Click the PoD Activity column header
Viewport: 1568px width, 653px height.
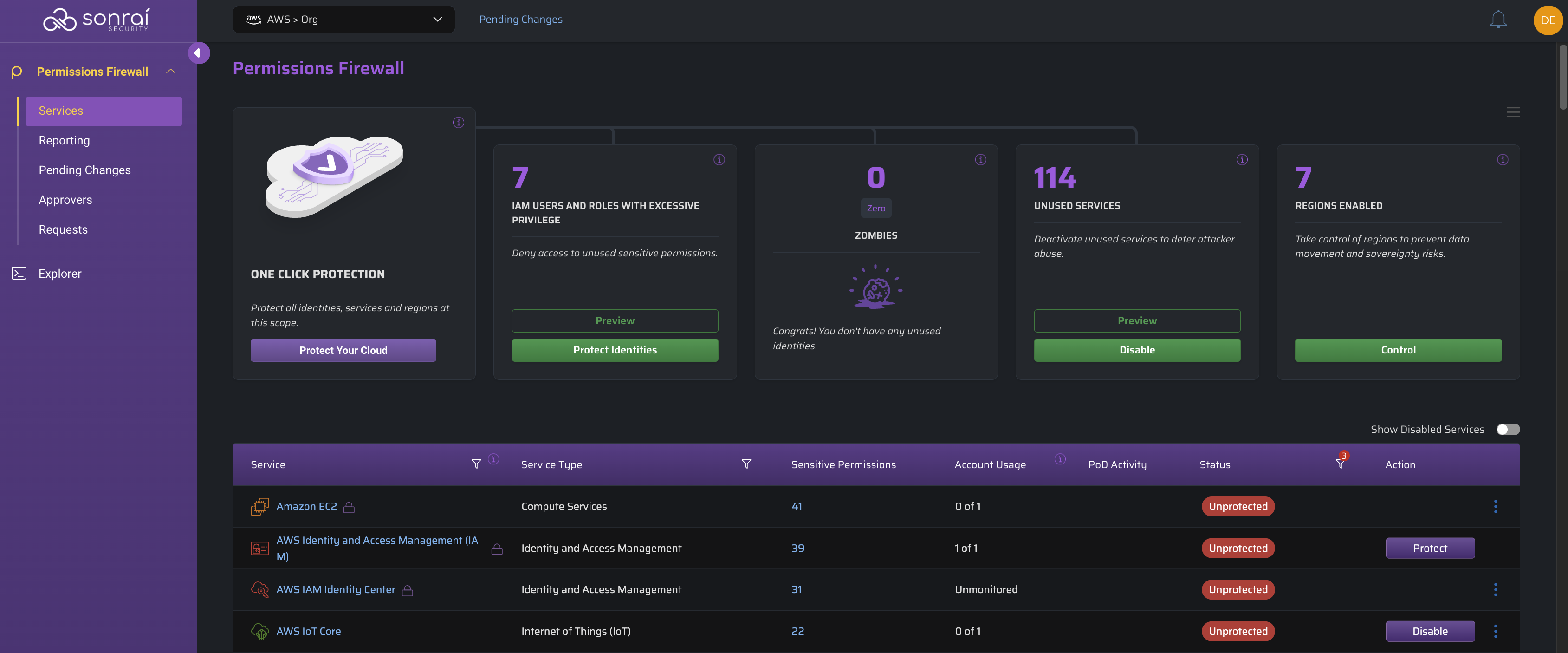1117,465
